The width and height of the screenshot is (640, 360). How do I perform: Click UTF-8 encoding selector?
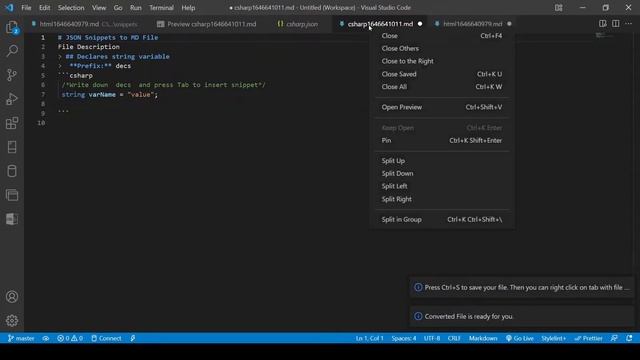point(432,338)
